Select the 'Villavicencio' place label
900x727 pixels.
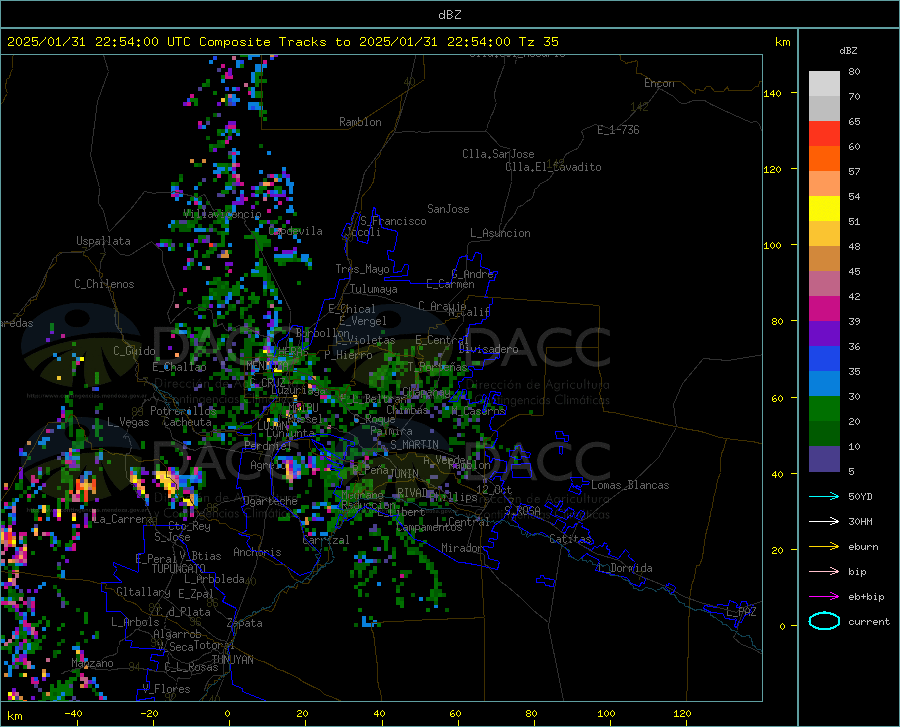pyautogui.click(x=222, y=214)
